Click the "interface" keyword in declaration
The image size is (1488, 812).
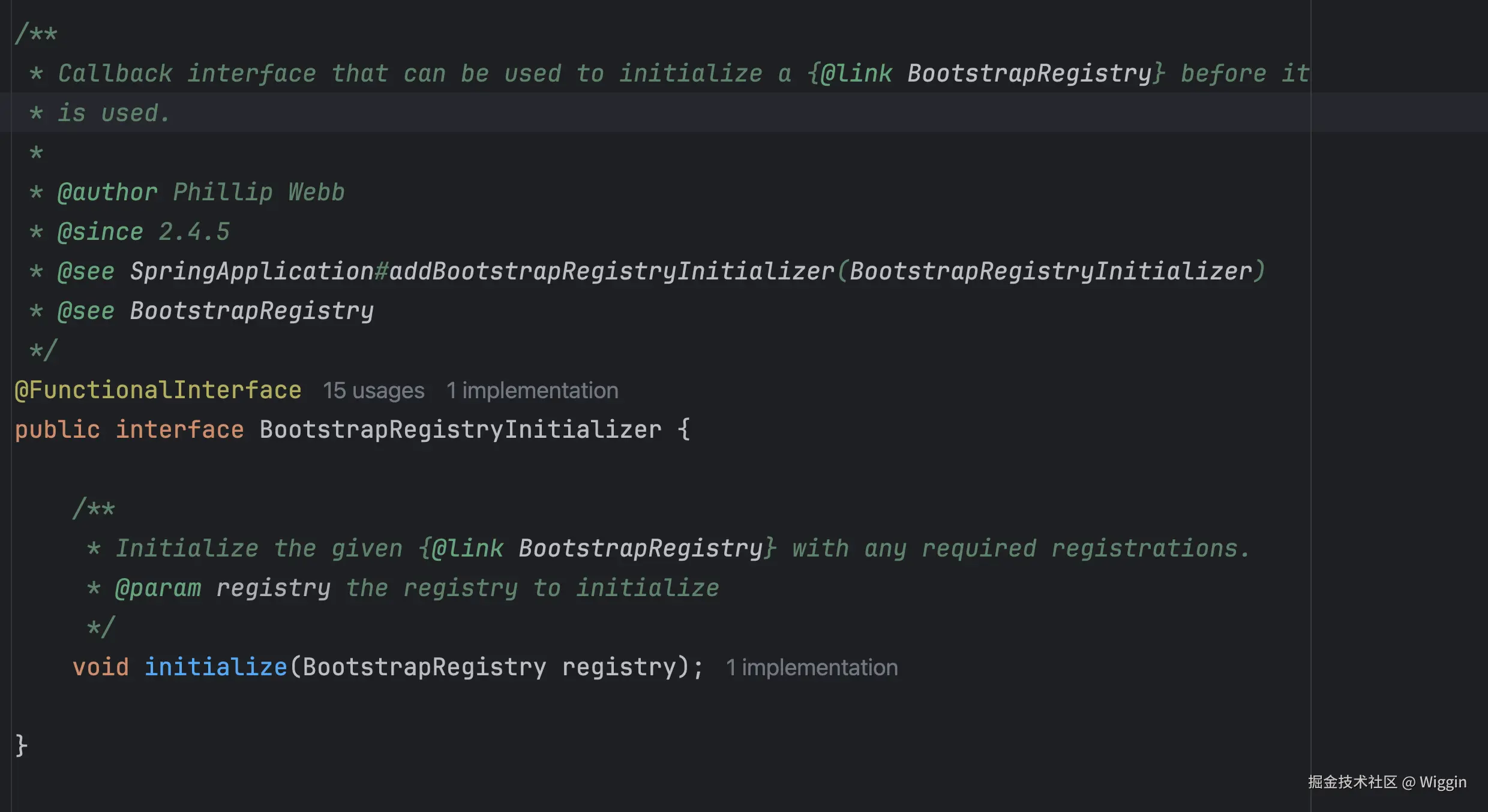(179, 430)
